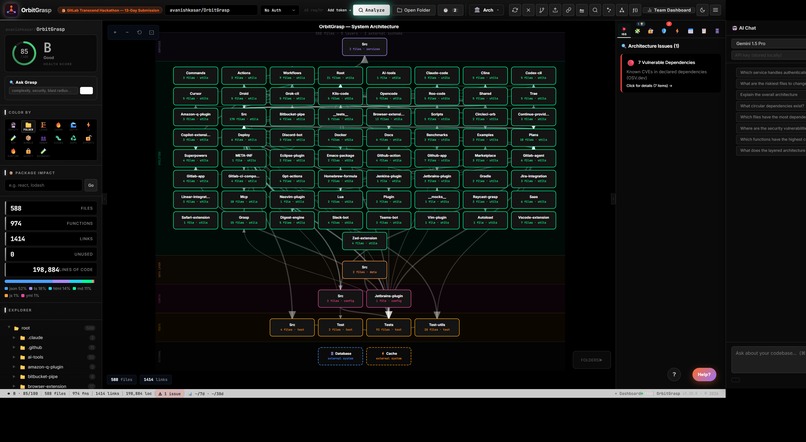Click the magnifier search icon in toolbar
The height and width of the screenshot is (442, 806).
tap(595, 10)
